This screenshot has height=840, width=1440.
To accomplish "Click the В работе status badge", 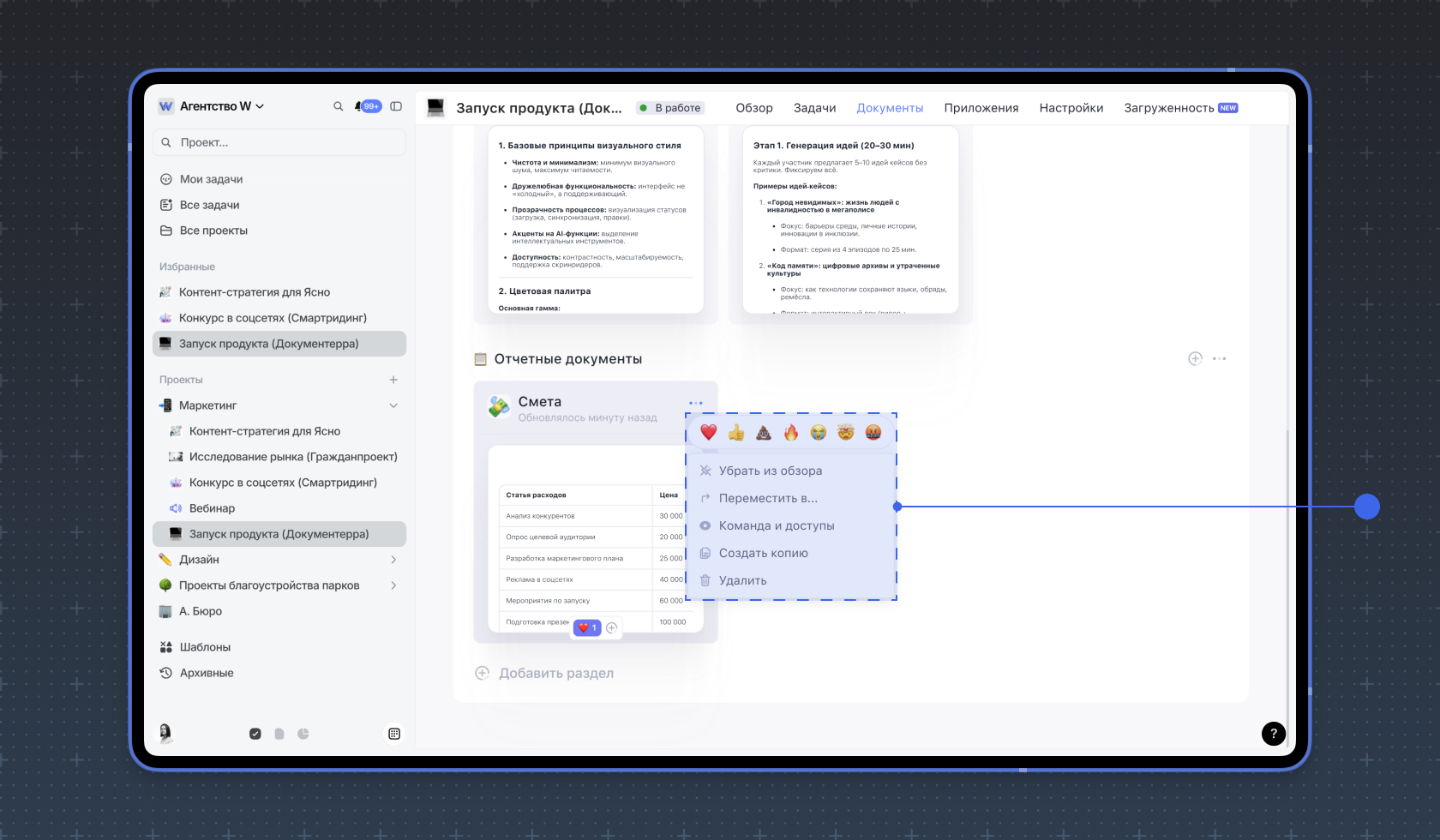I will point(670,108).
